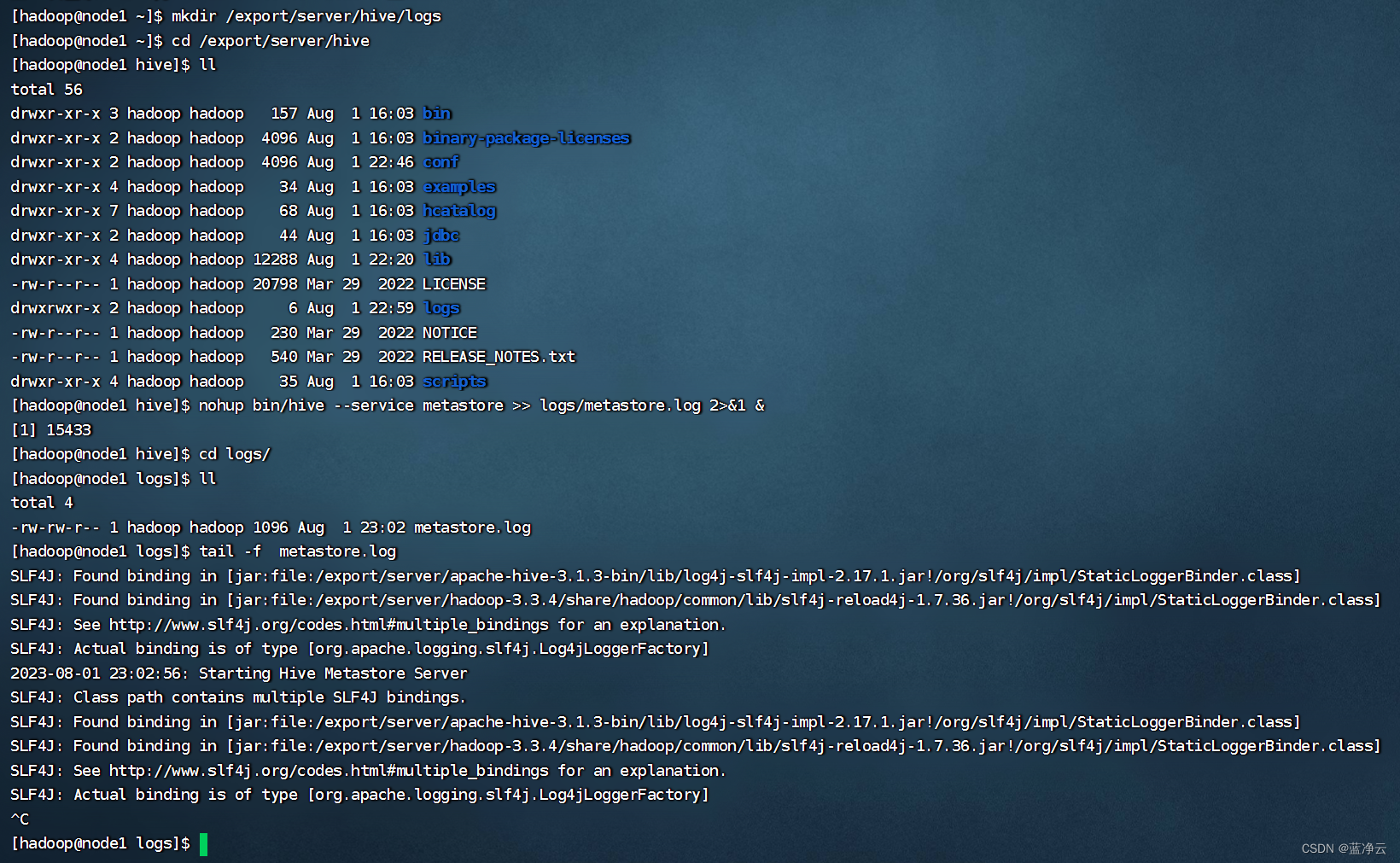Click the 'cd /export/server/hive' command
Viewport: 1400px width, 863px height.
(x=271, y=41)
